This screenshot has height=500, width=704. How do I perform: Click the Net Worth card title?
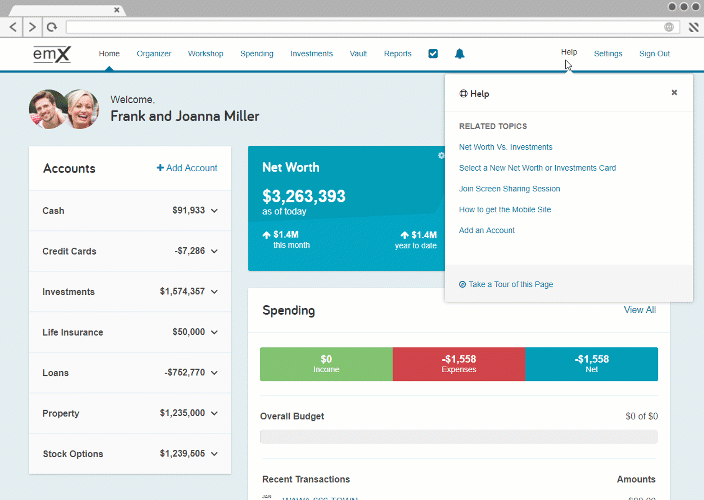(x=291, y=167)
